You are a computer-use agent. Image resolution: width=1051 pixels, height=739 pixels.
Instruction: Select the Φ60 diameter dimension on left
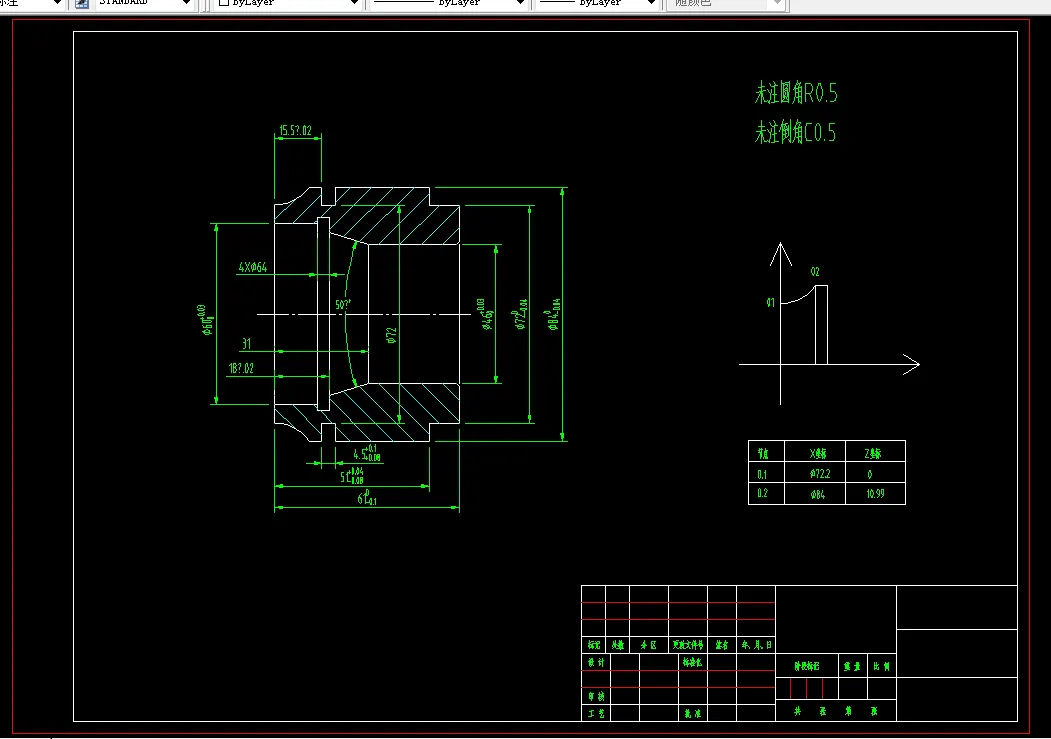click(206, 320)
